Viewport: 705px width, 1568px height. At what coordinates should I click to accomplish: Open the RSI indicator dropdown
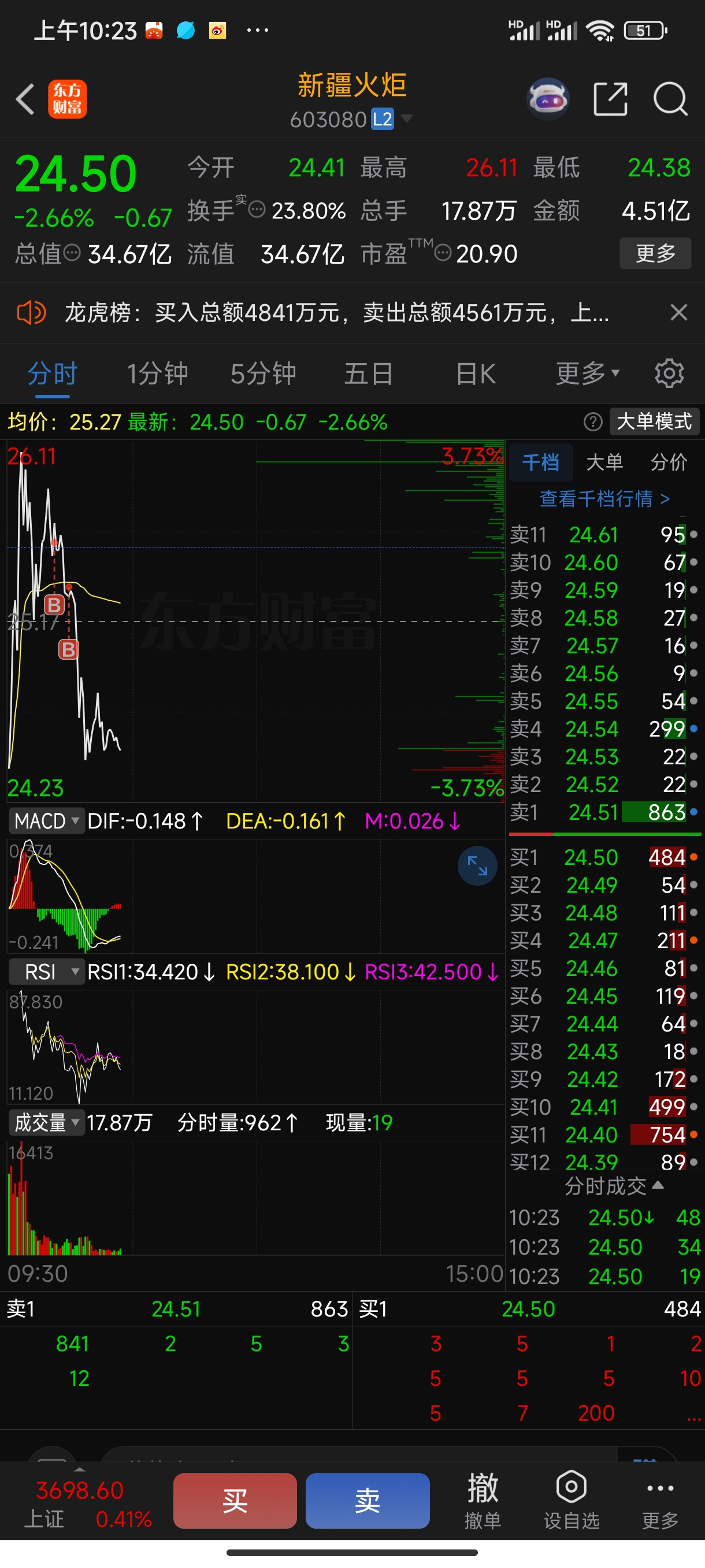pyautogui.click(x=46, y=972)
